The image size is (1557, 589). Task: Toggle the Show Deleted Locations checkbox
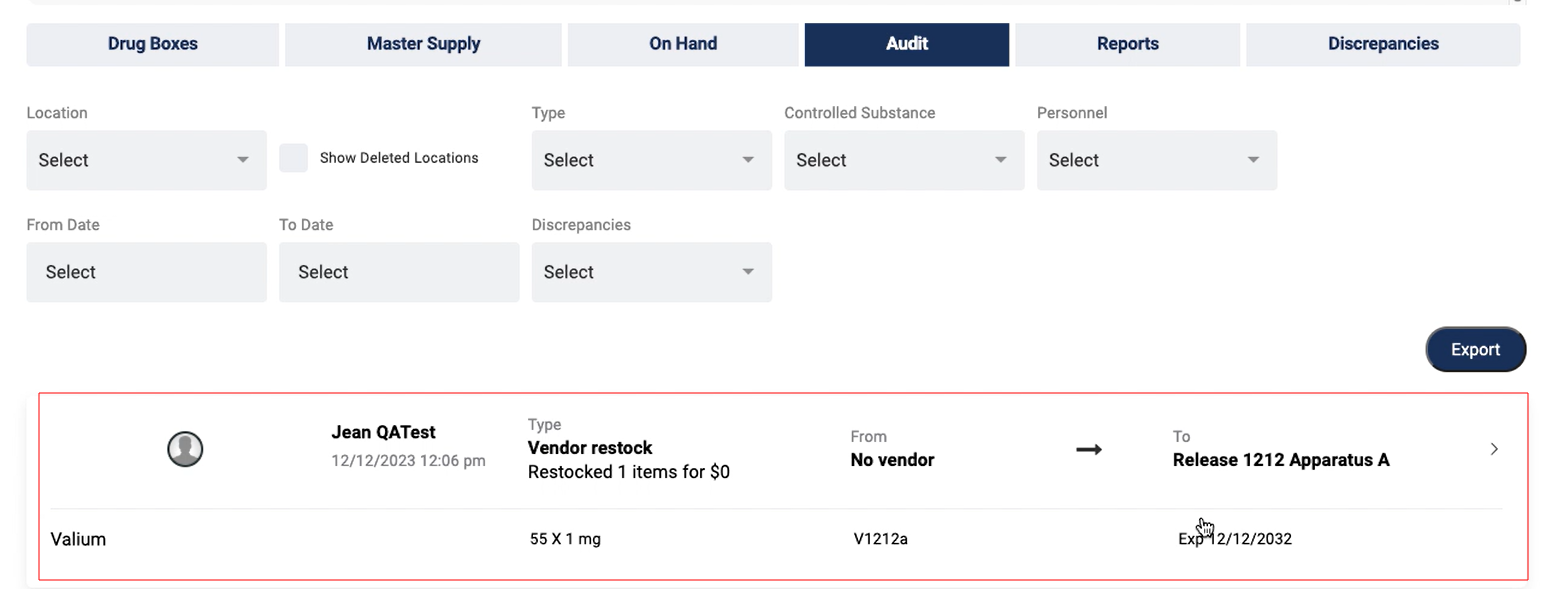tap(293, 158)
